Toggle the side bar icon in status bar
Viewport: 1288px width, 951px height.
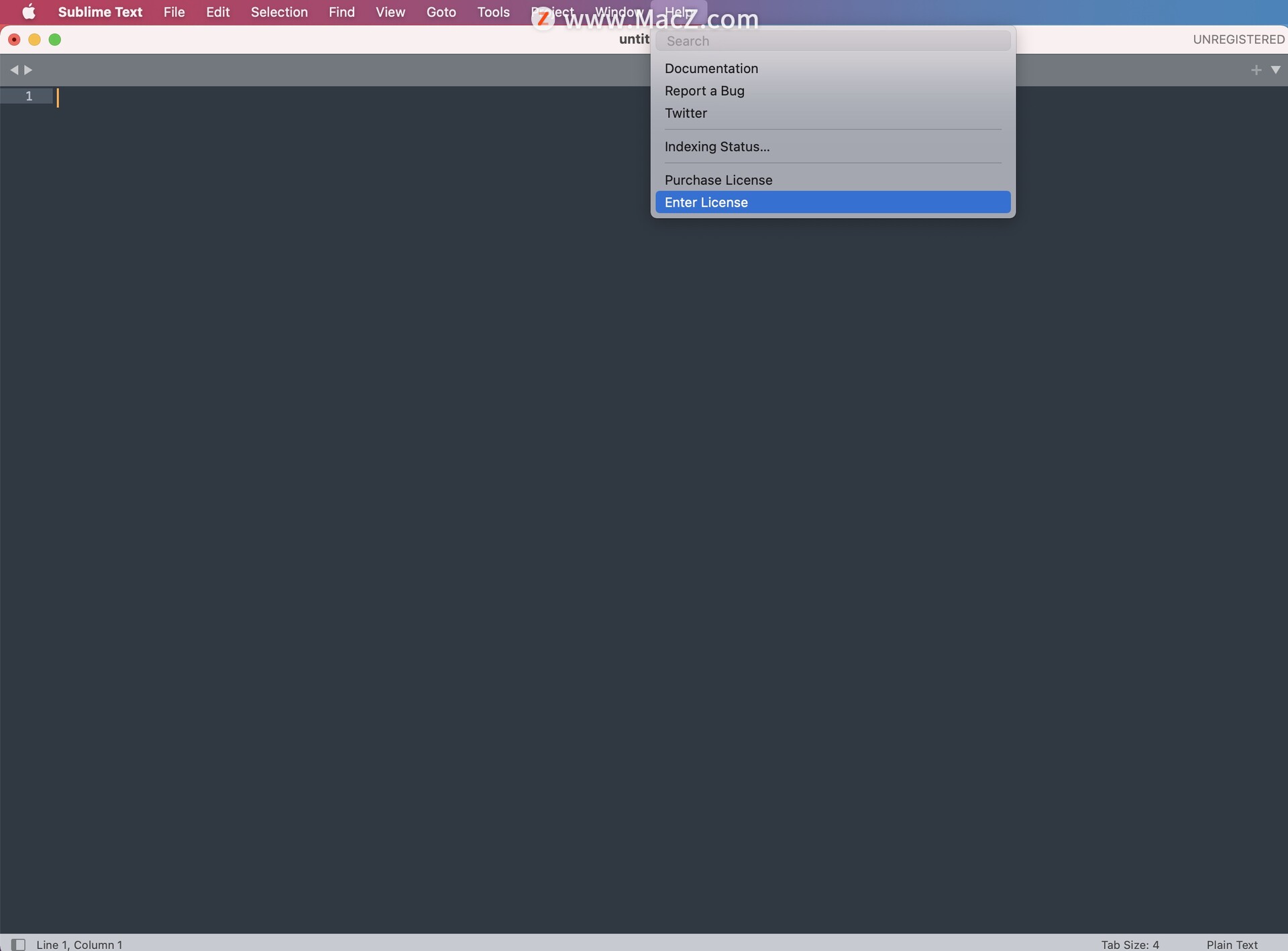click(x=18, y=944)
